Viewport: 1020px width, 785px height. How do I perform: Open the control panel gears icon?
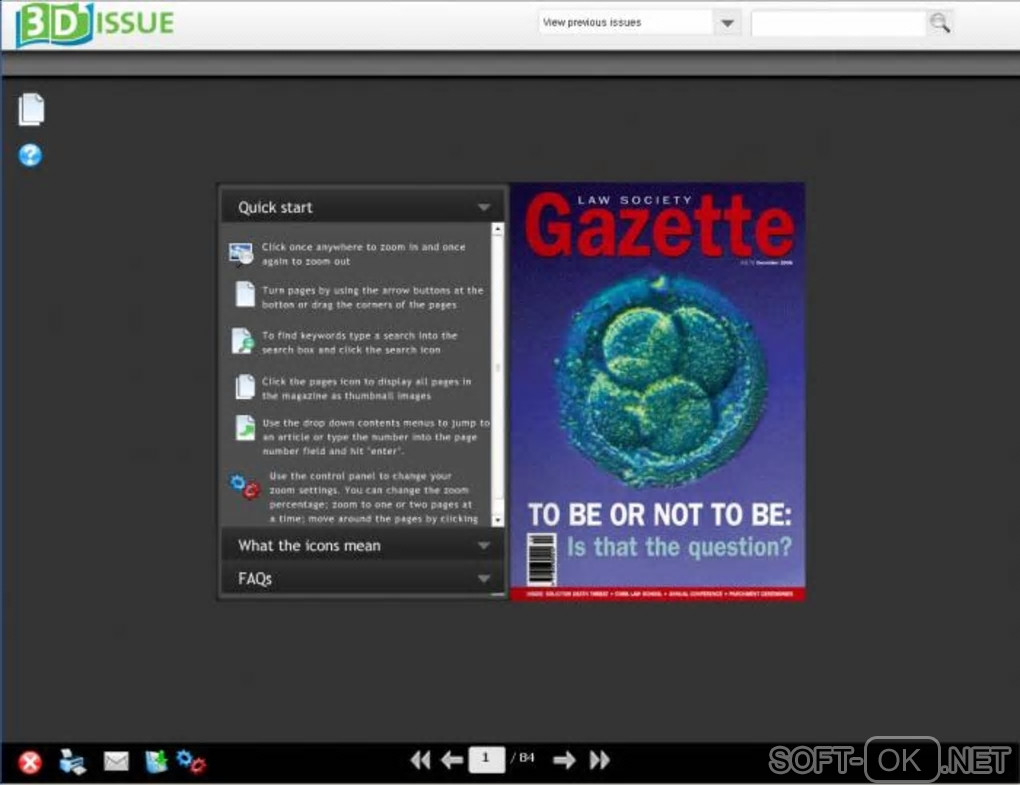[x=190, y=762]
